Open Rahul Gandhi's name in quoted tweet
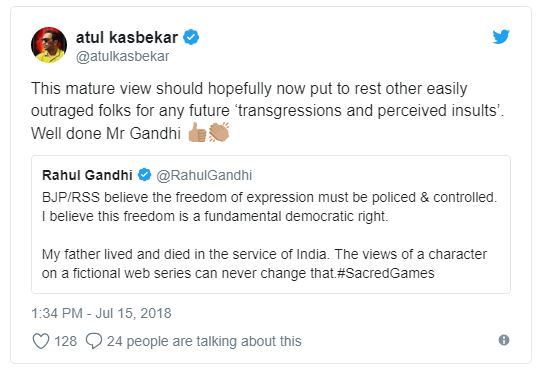The height and width of the screenshot is (374, 541). pyautogui.click(x=87, y=175)
